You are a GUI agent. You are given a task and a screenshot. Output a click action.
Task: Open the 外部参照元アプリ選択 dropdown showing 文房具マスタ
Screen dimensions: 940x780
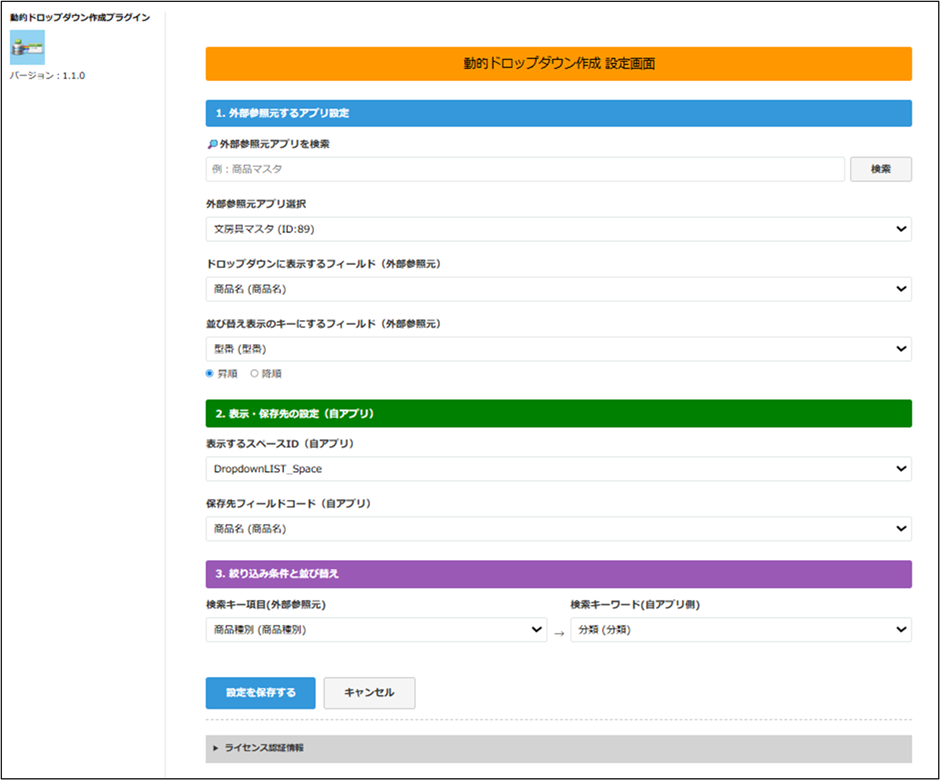click(x=558, y=229)
